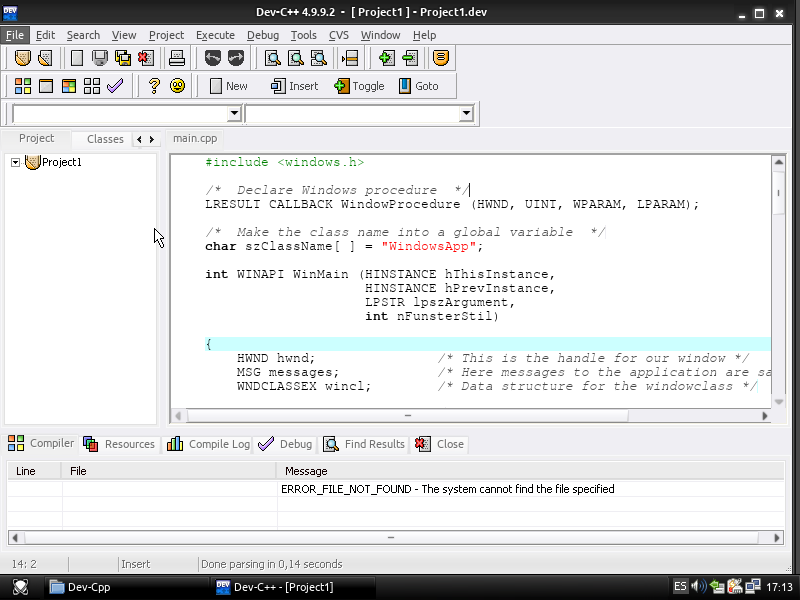Open Project Options orange shield icon
Screen dimensions: 800x600
[441, 58]
